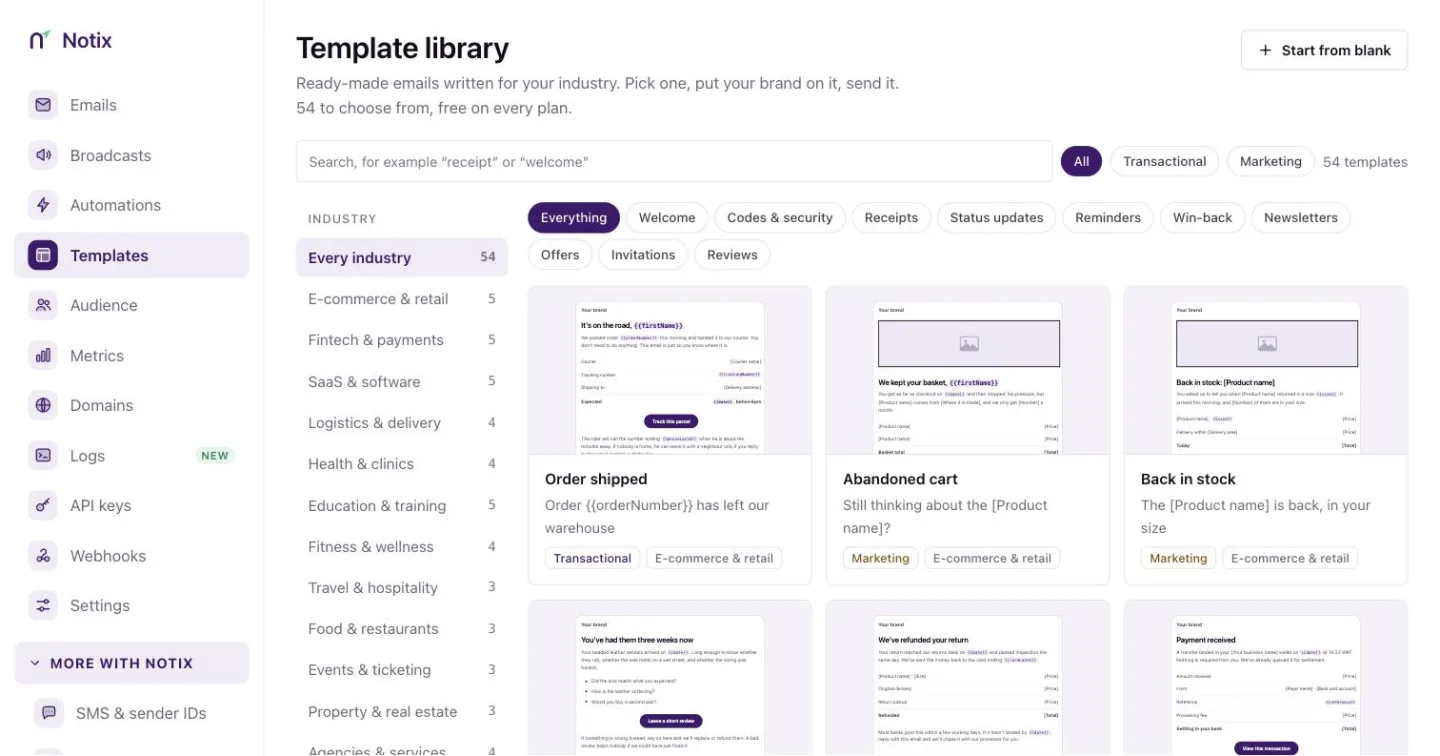Select Every industry in the list
Screen dimensions: 1440x756
(x=402, y=257)
